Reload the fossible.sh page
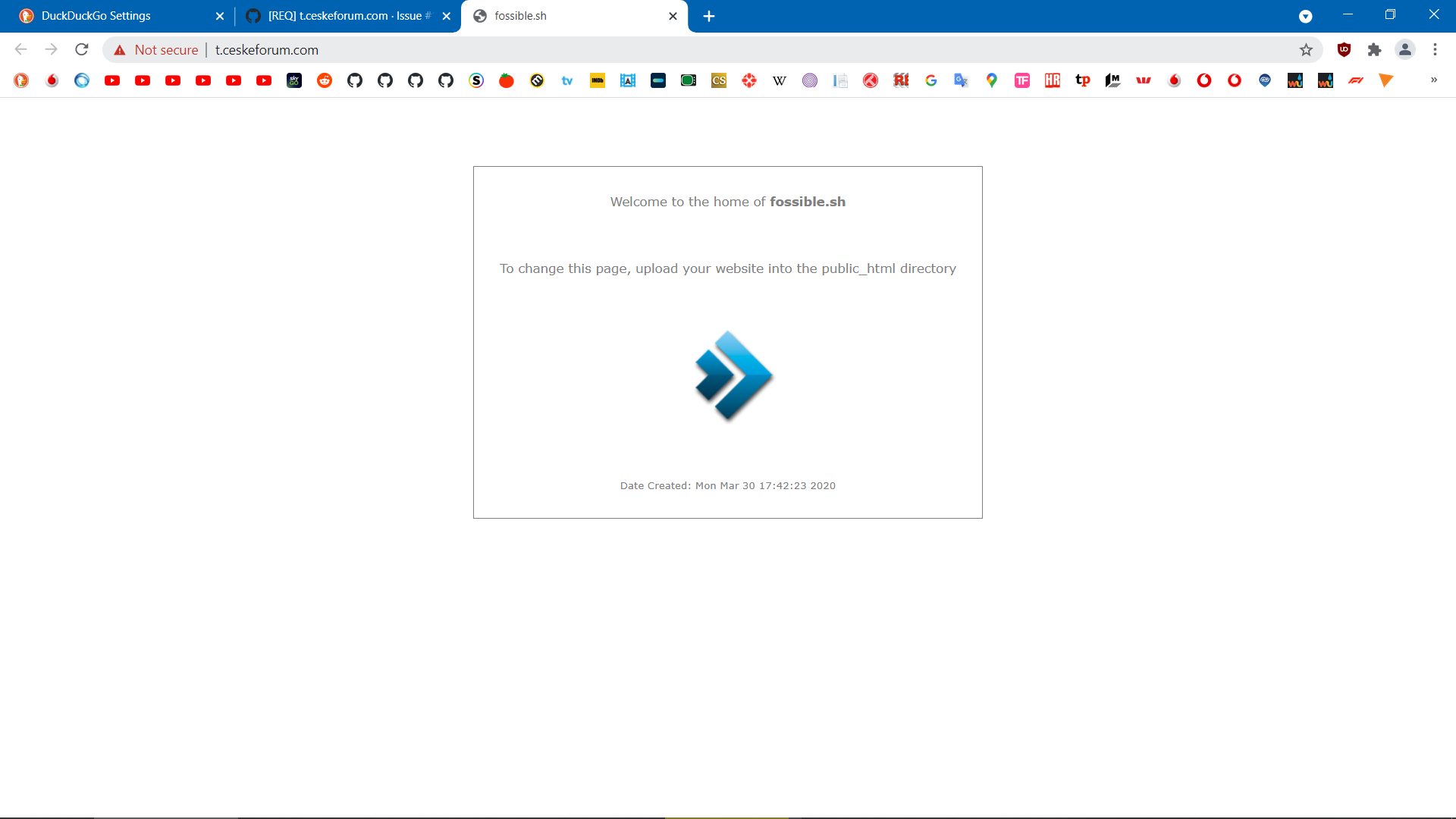 [81, 49]
